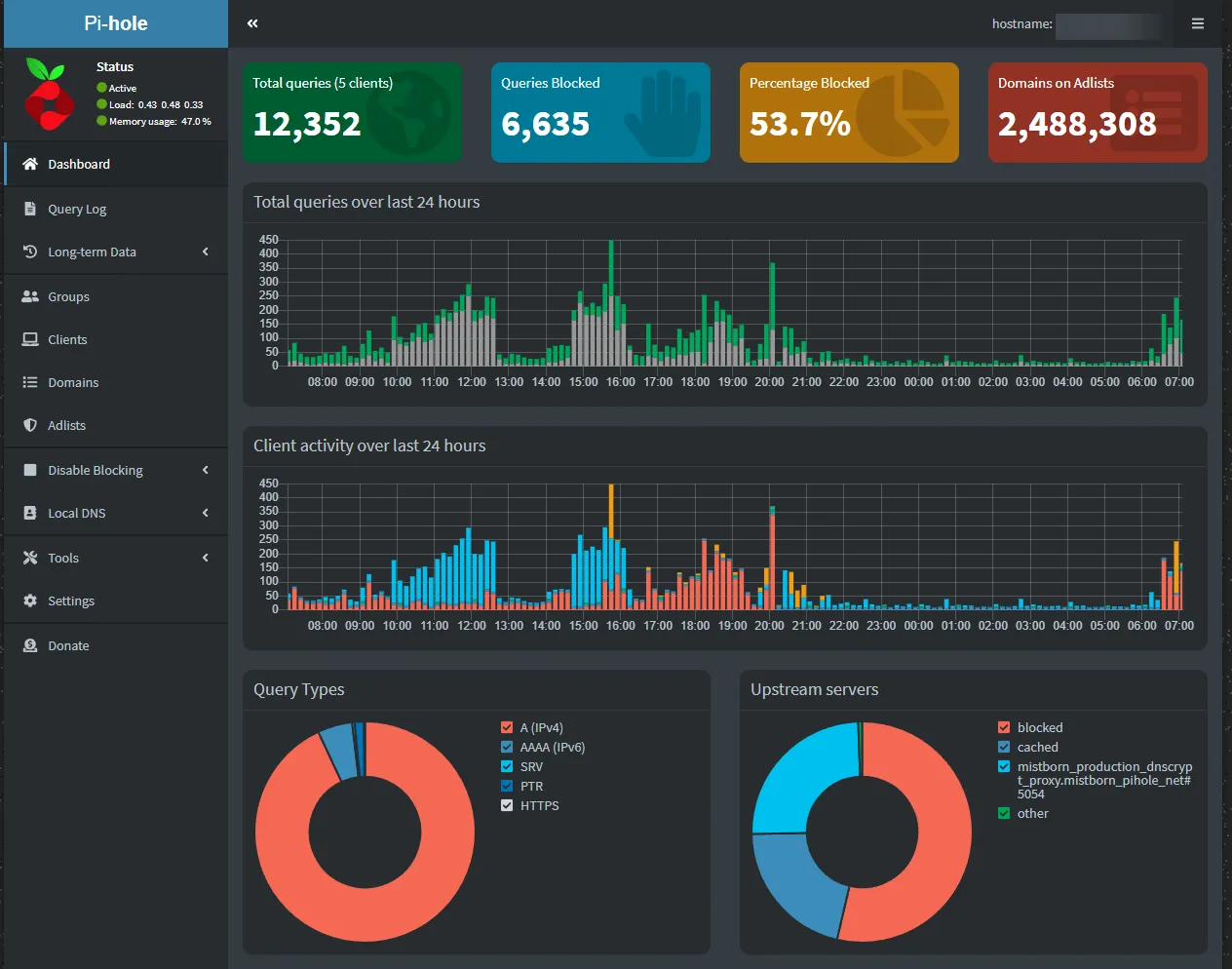Switch to the Dashboard menu item
The height and width of the screenshot is (969, 1232).
pos(78,164)
